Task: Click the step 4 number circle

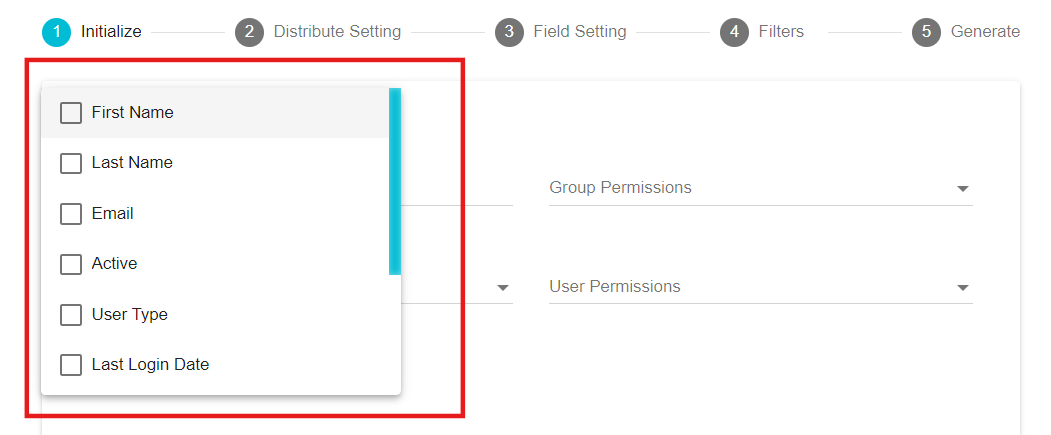Action: (x=735, y=32)
